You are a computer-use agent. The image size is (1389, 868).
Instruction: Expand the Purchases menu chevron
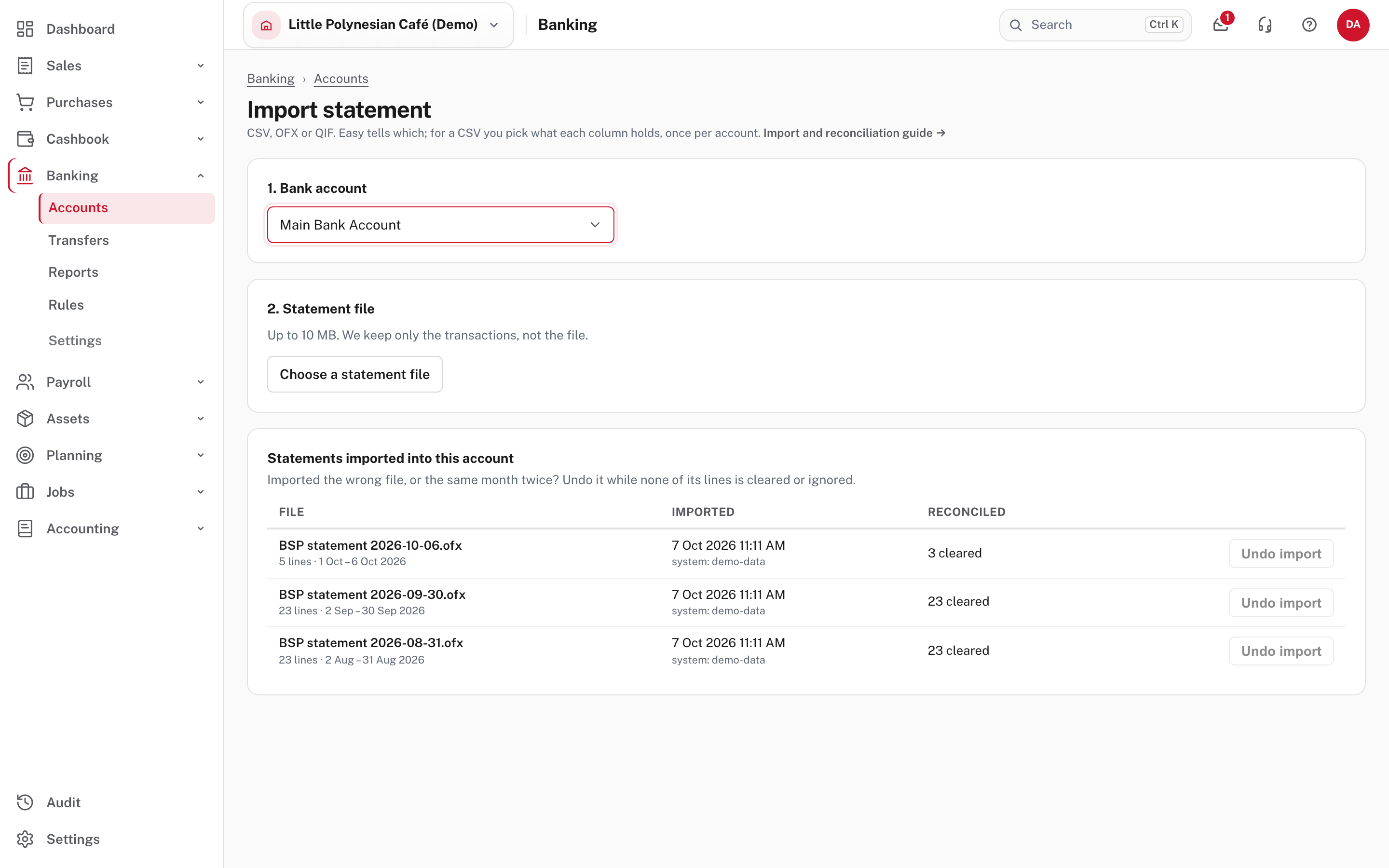coord(200,102)
